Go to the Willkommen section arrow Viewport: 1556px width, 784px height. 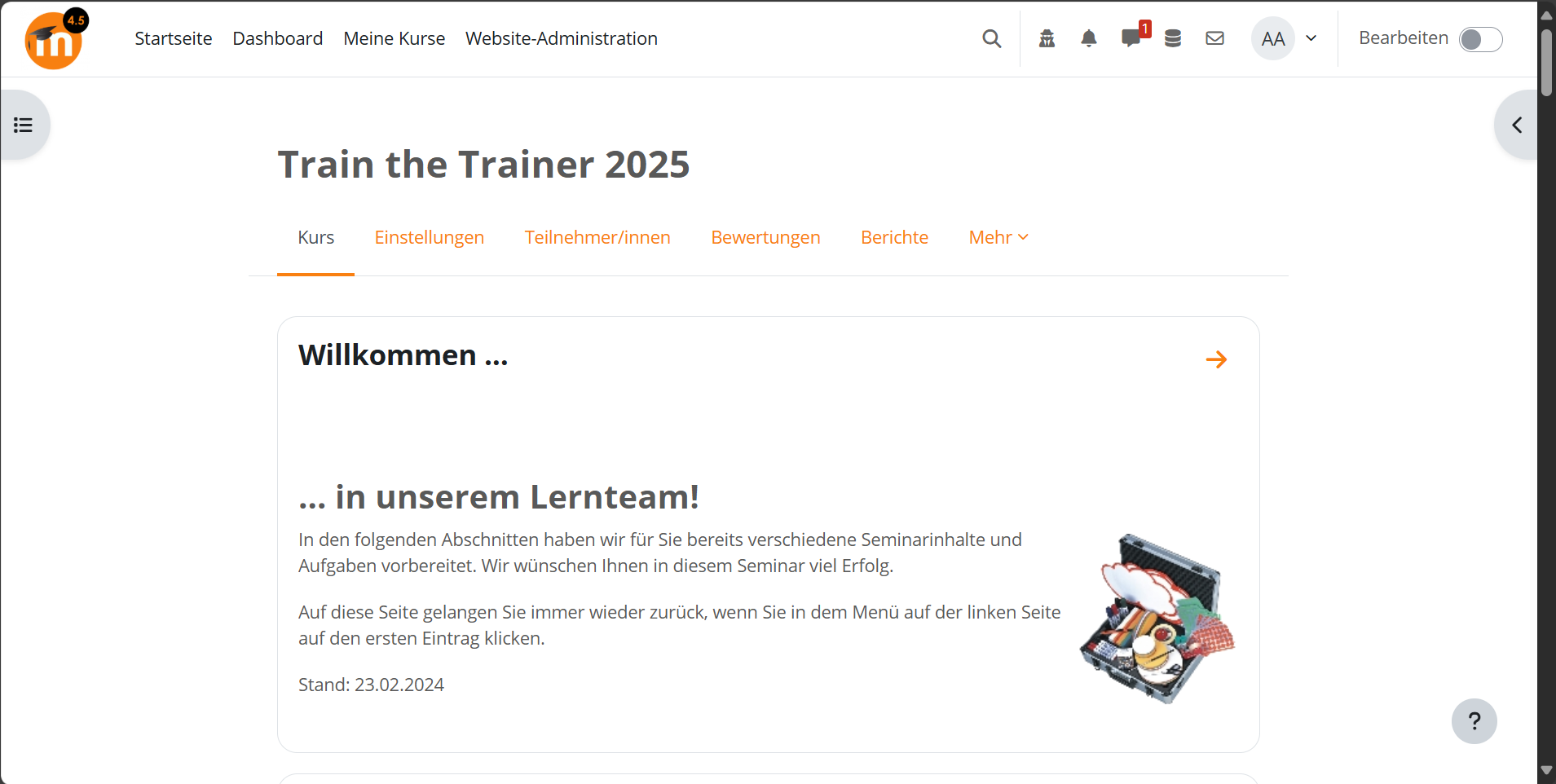pos(1216,359)
